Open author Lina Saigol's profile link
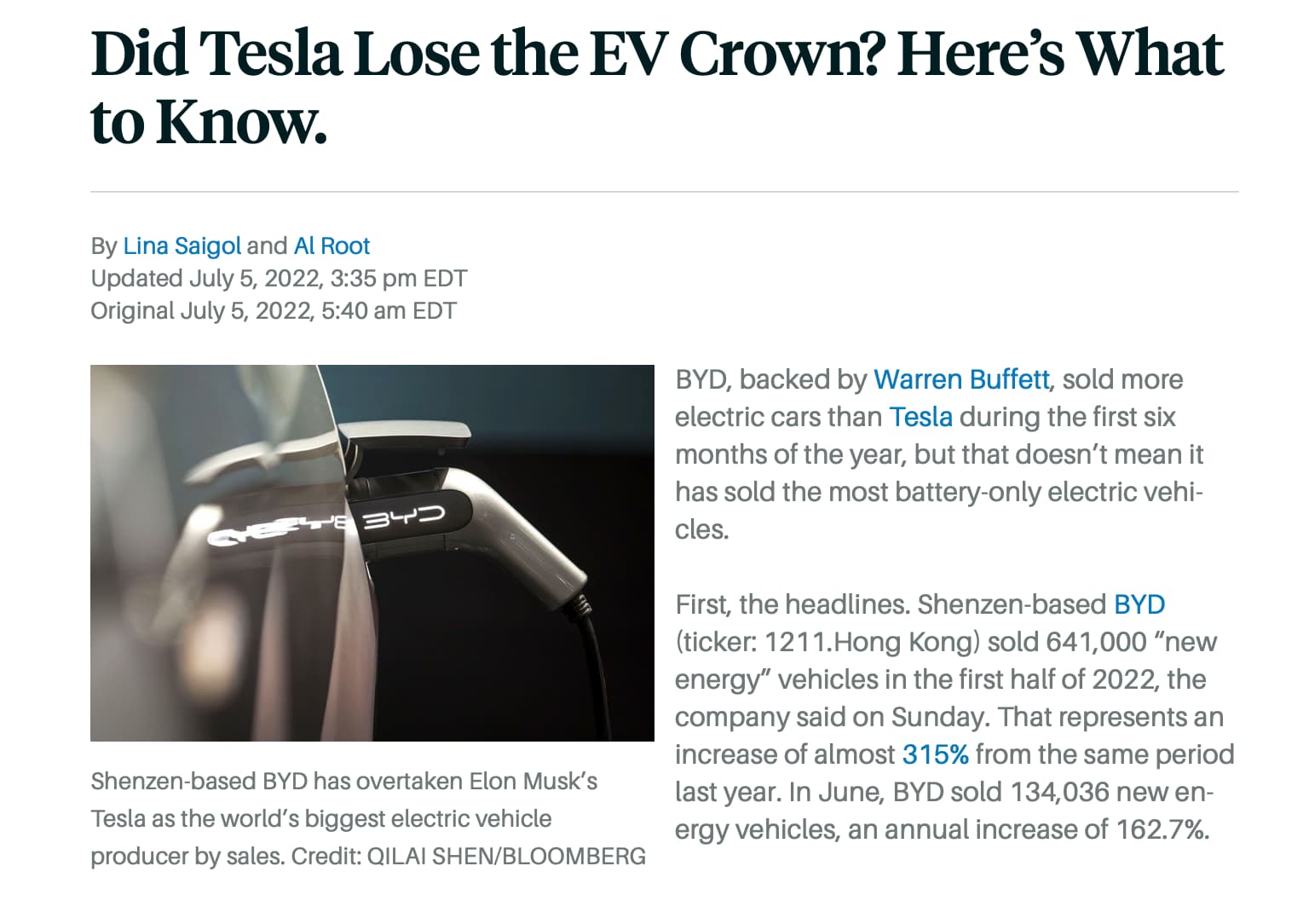This screenshot has height=924, width=1309. pos(182,246)
